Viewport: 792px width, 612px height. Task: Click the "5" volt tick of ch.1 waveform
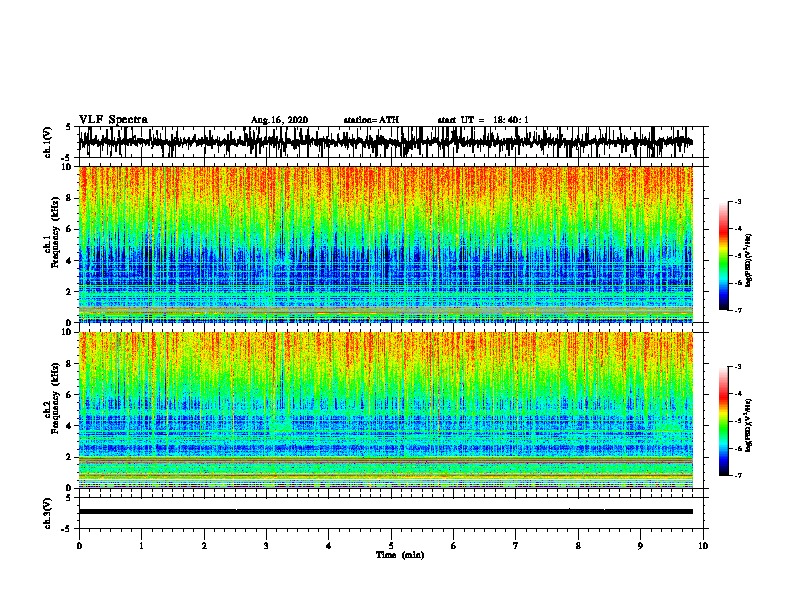pyautogui.click(x=69, y=127)
